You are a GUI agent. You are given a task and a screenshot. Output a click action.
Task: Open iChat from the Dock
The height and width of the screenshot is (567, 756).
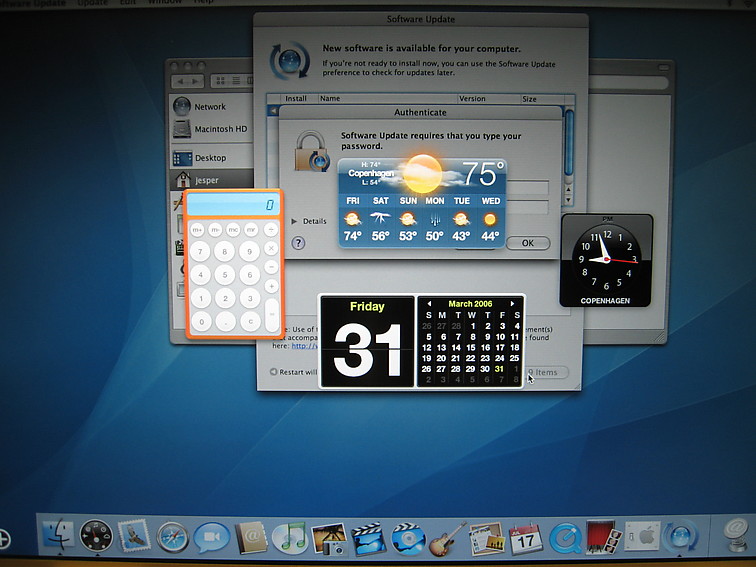click(x=211, y=538)
